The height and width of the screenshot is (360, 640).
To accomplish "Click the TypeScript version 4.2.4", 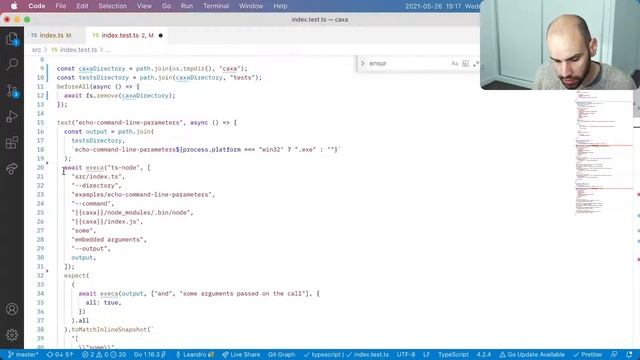I will [484, 354].
